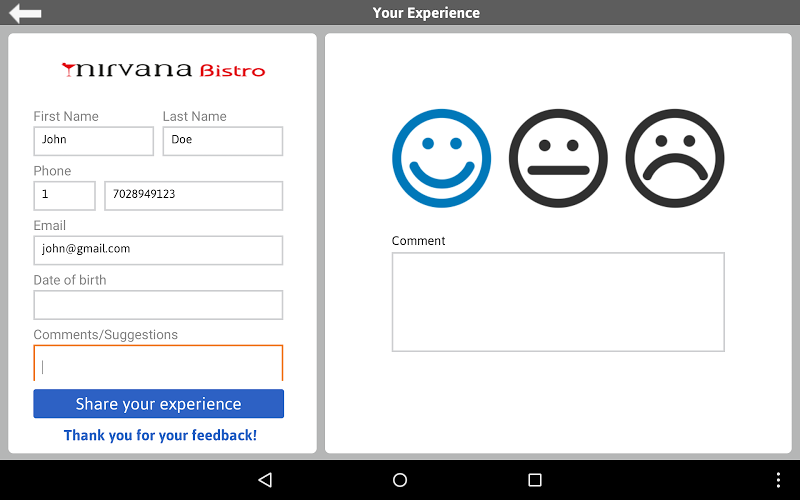The width and height of the screenshot is (800, 500).
Task: Click the phone number field 7028949123
Action: coord(194,195)
